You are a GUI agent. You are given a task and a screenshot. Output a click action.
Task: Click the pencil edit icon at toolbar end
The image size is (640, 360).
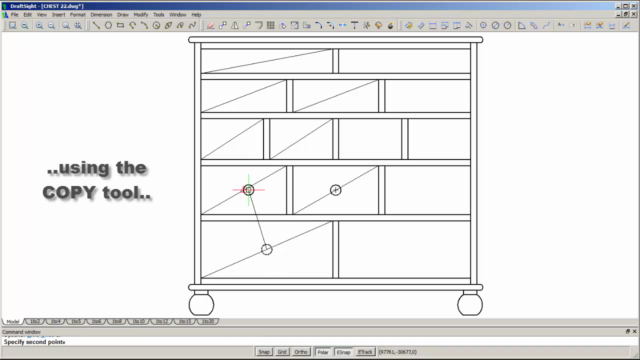(626, 25)
